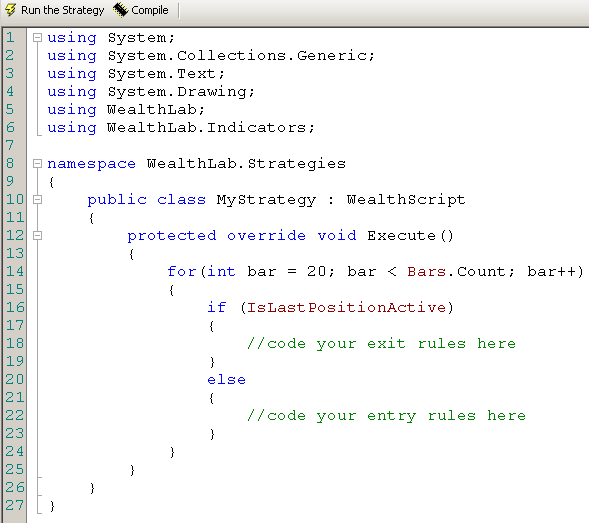Image resolution: width=589 pixels, height=523 pixels.
Task: Click the text 'System;' on line 1
Action: point(141,38)
